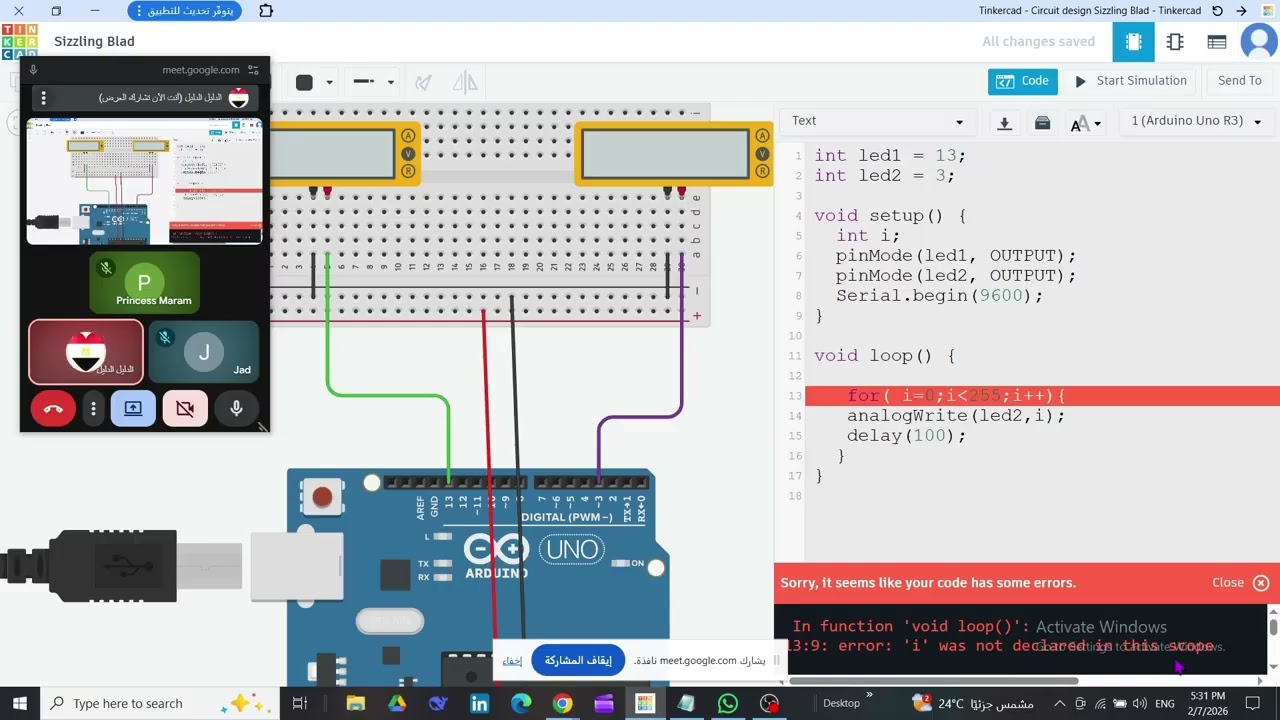Open Microsoft Edge from taskbar
The image size is (1280, 720).
click(521, 703)
